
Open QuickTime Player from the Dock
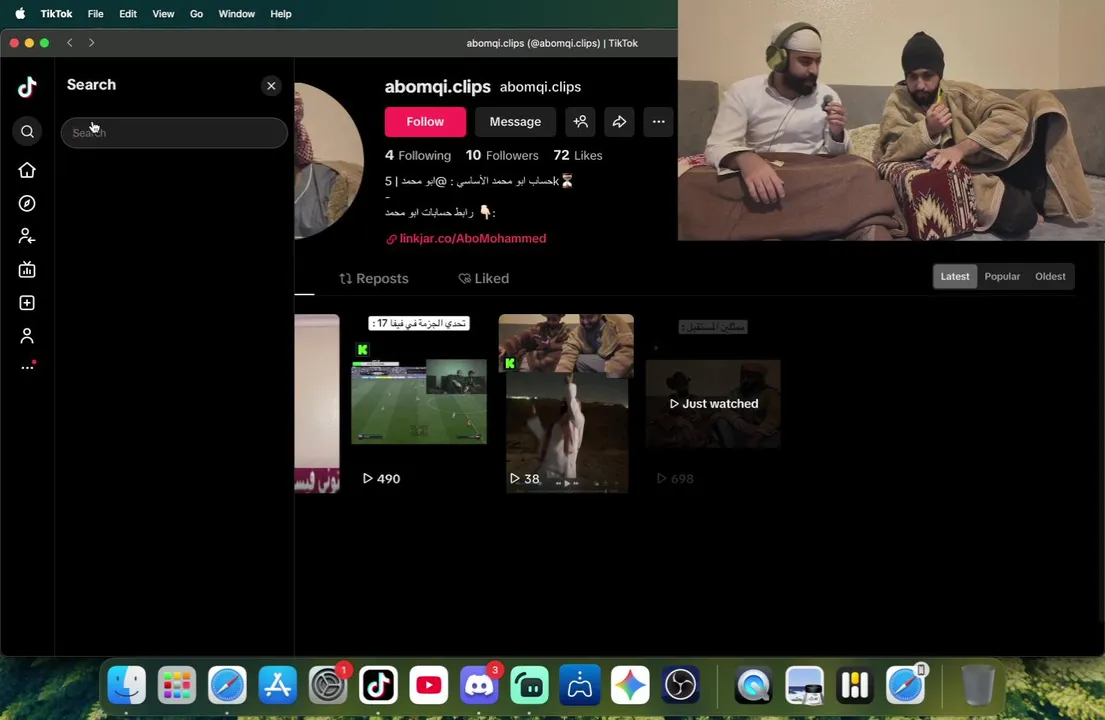753,685
